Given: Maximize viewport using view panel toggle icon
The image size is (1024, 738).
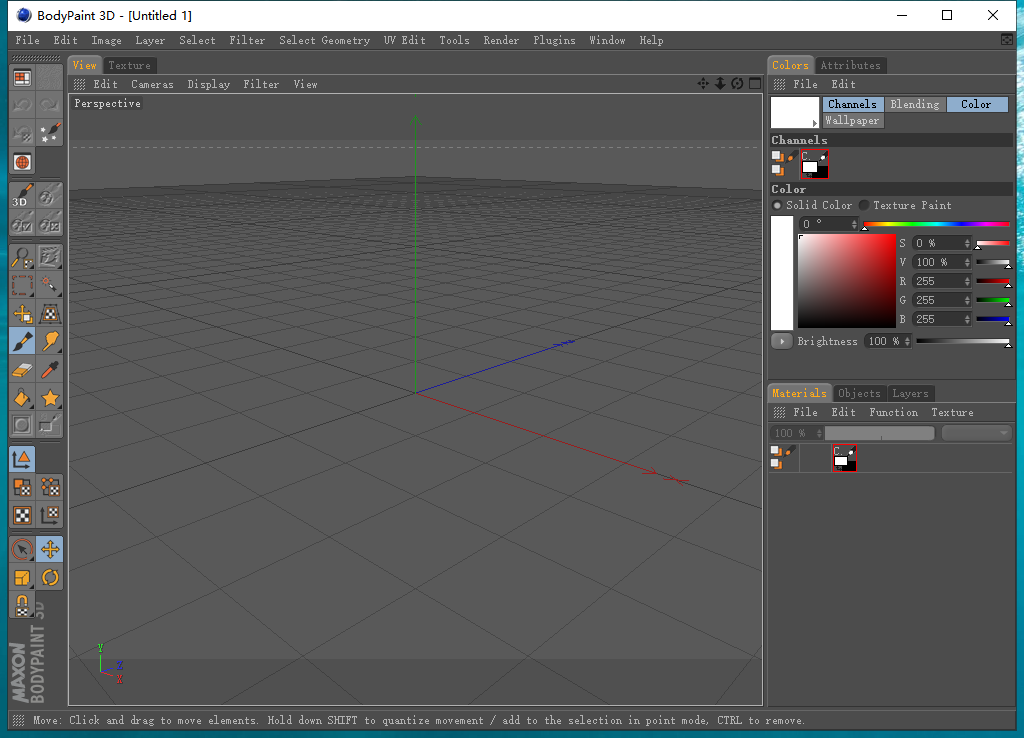Looking at the screenshot, I should (755, 84).
